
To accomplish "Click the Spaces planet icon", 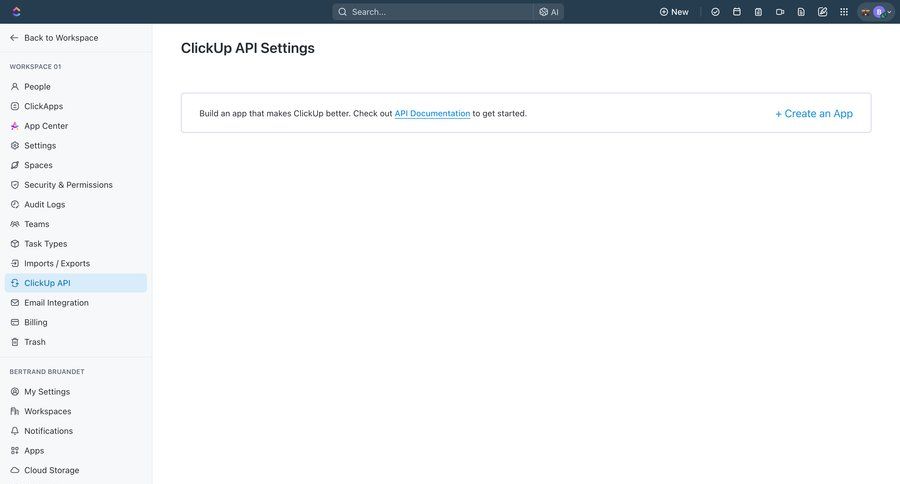I will [x=15, y=165].
